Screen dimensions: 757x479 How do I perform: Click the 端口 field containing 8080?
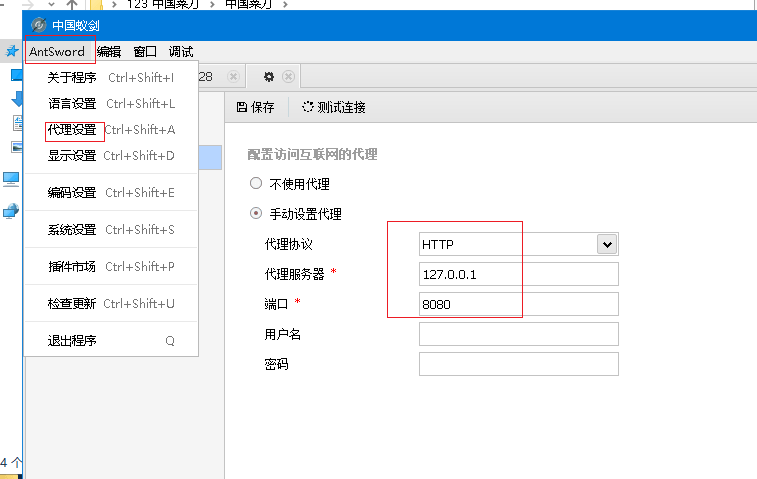[519, 304]
